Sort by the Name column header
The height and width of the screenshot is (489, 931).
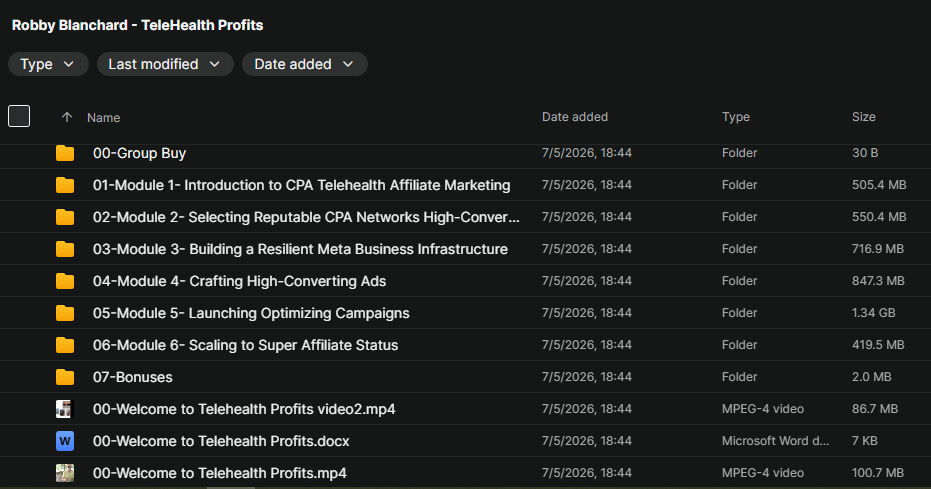(x=103, y=118)
